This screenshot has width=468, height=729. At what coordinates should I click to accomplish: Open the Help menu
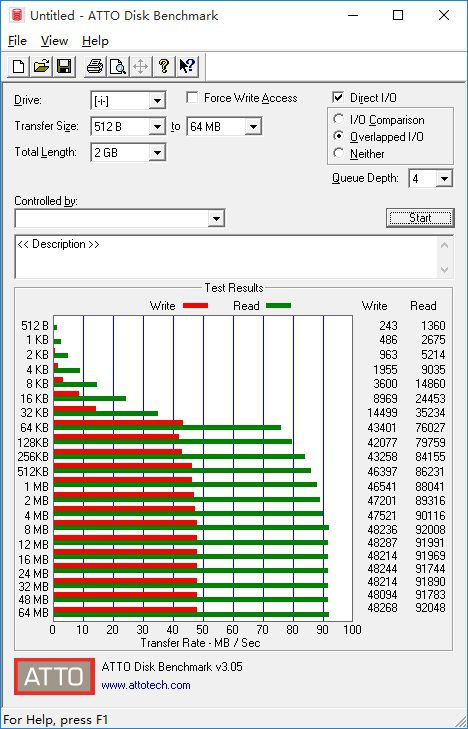tap(95, 41)
